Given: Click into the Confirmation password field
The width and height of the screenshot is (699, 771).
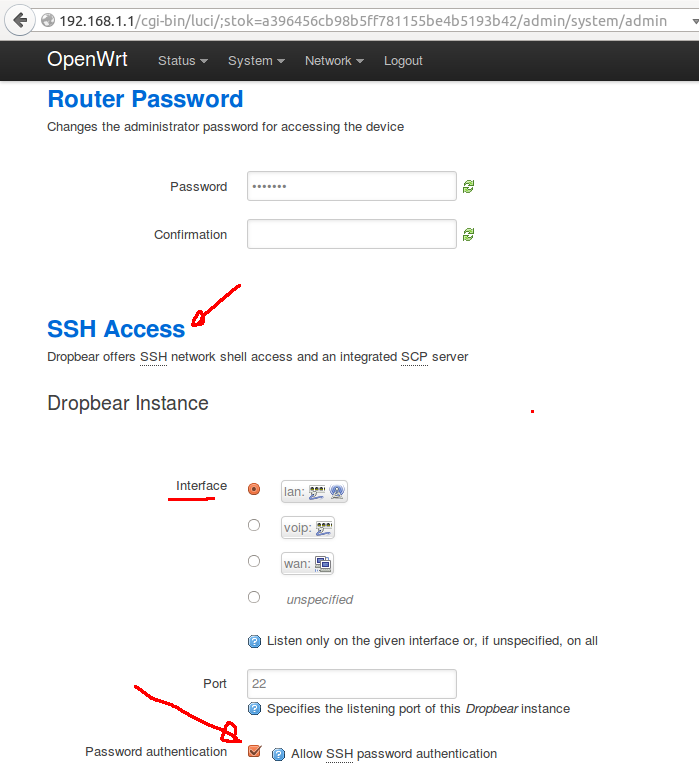Looking at the screenshot, I should click(x=351, y=235).
